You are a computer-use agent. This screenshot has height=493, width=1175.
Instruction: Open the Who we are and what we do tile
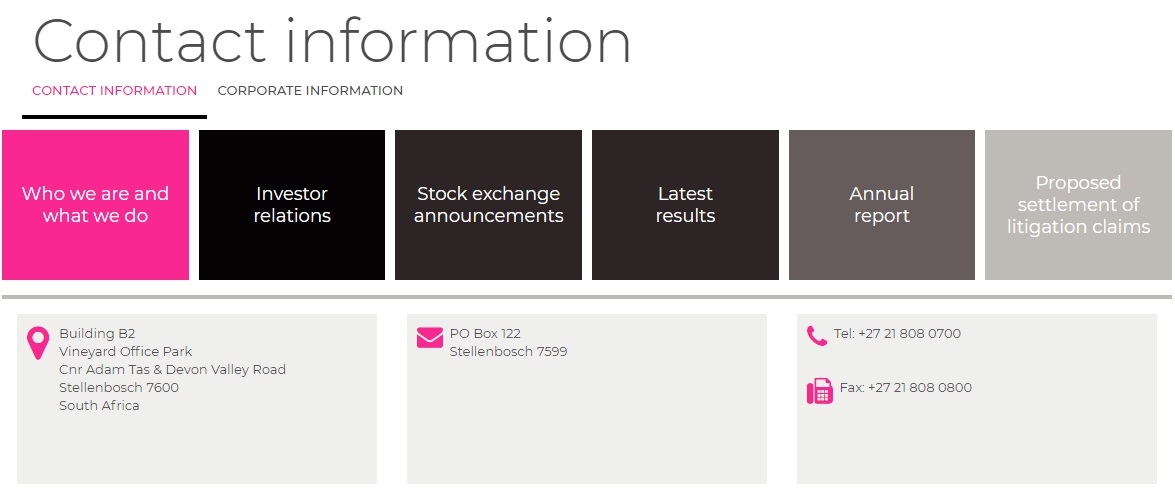pos(95,205)
